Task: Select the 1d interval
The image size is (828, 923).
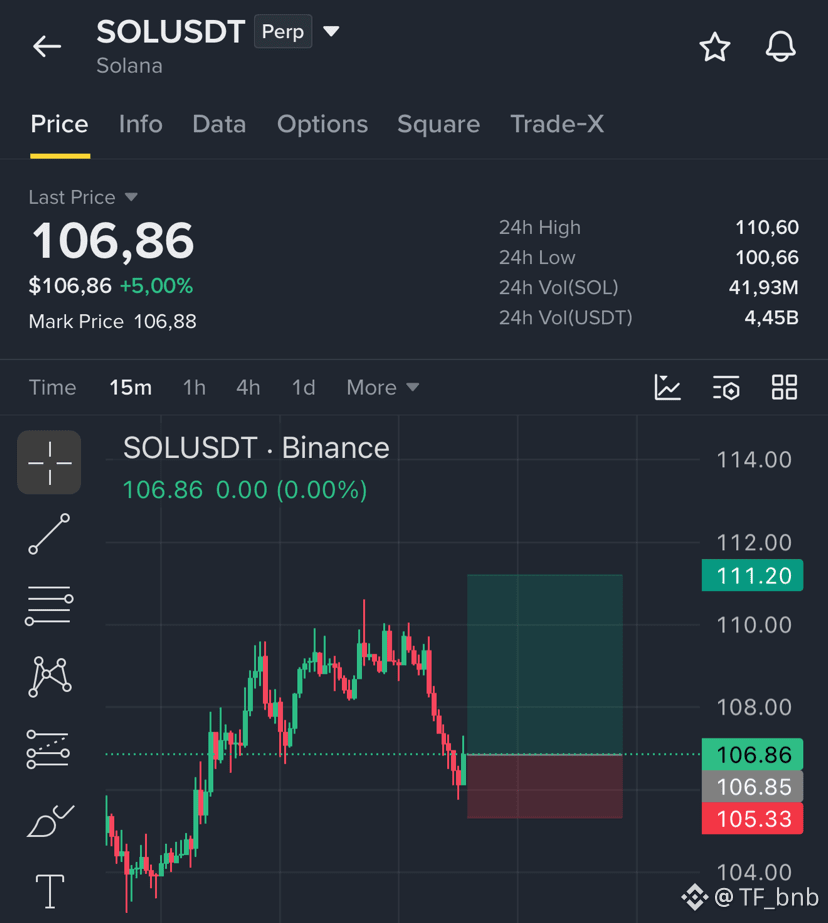Action: coord(304,387)
